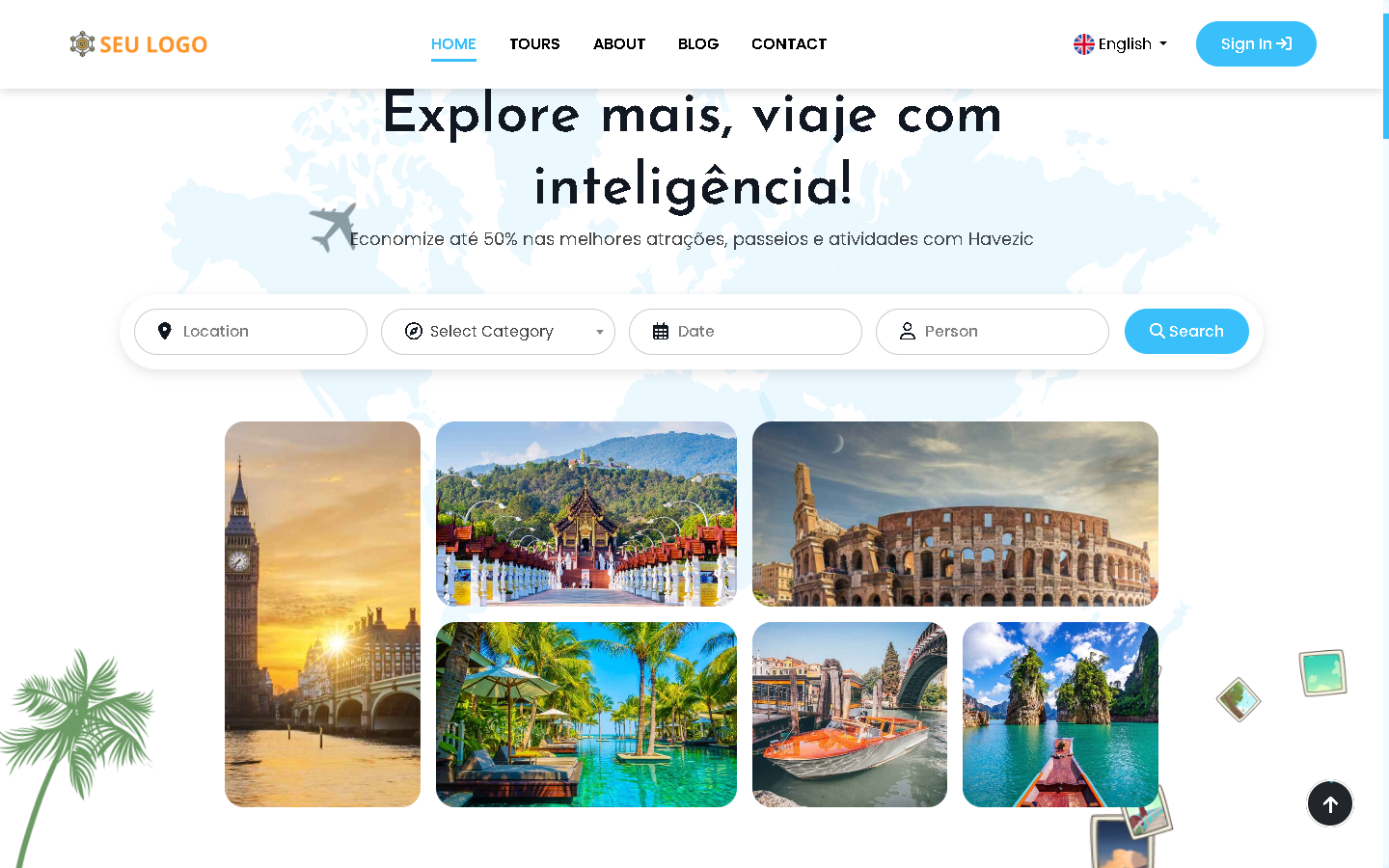Click the location pin icon
This screenshot has height=868, width=1389.
pyautogui.click(x=165, y=331)
